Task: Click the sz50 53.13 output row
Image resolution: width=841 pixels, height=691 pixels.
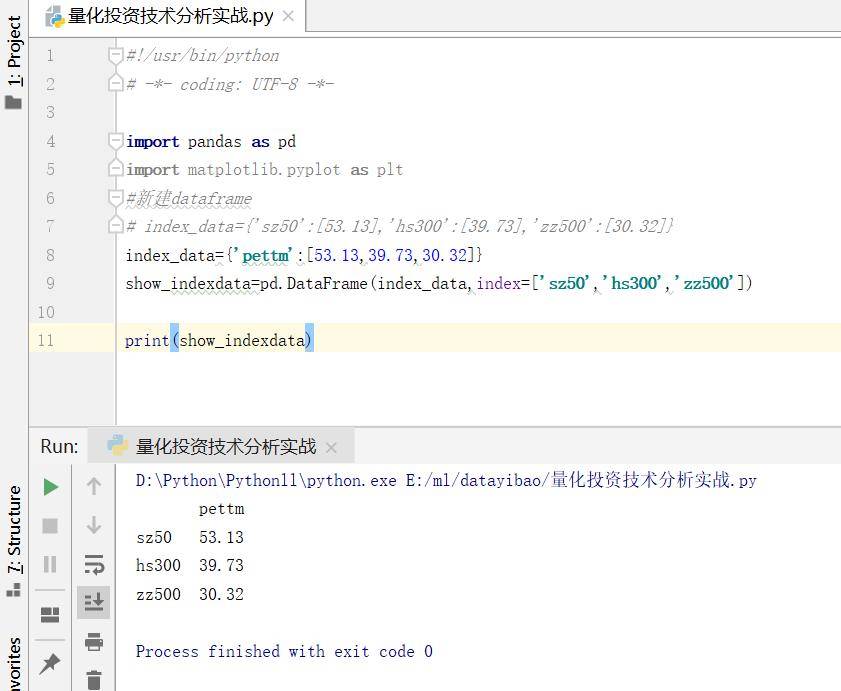Action: click(x=190, y=537)
